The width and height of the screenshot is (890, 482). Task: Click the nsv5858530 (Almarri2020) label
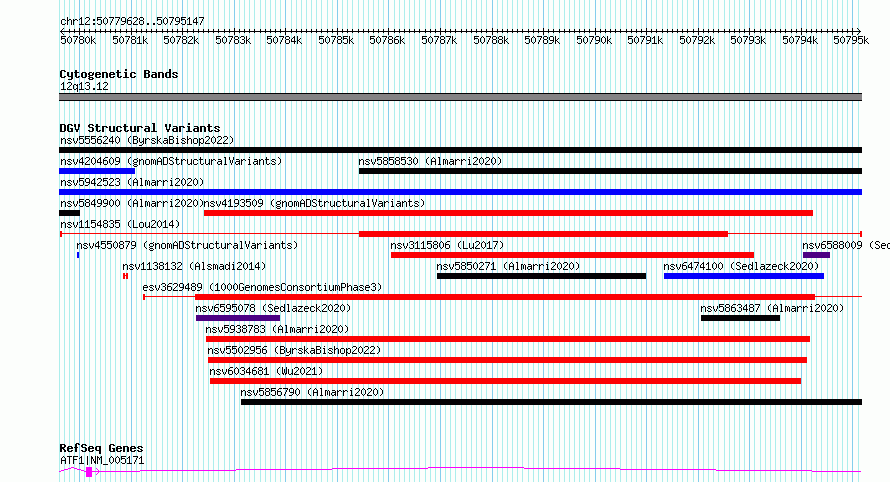(x=430, y=161)
